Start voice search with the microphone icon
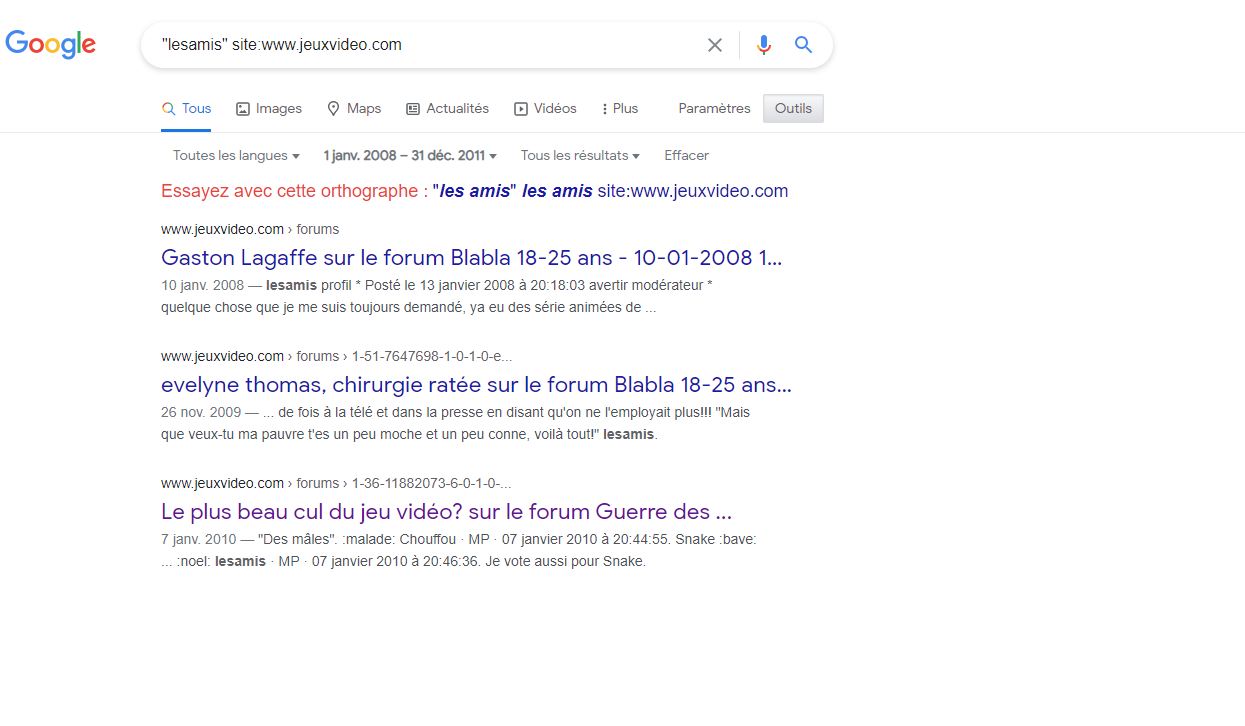 click(764, 45)
